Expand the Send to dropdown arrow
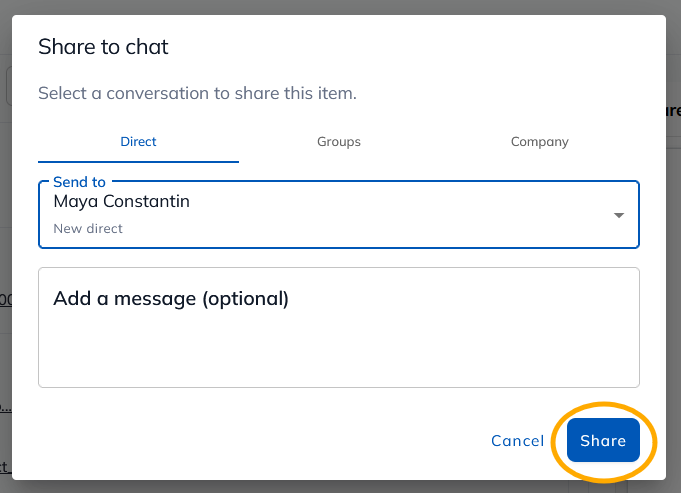This screenshot has height=493, width=681. pyautogui.click(x=618, y=215)
